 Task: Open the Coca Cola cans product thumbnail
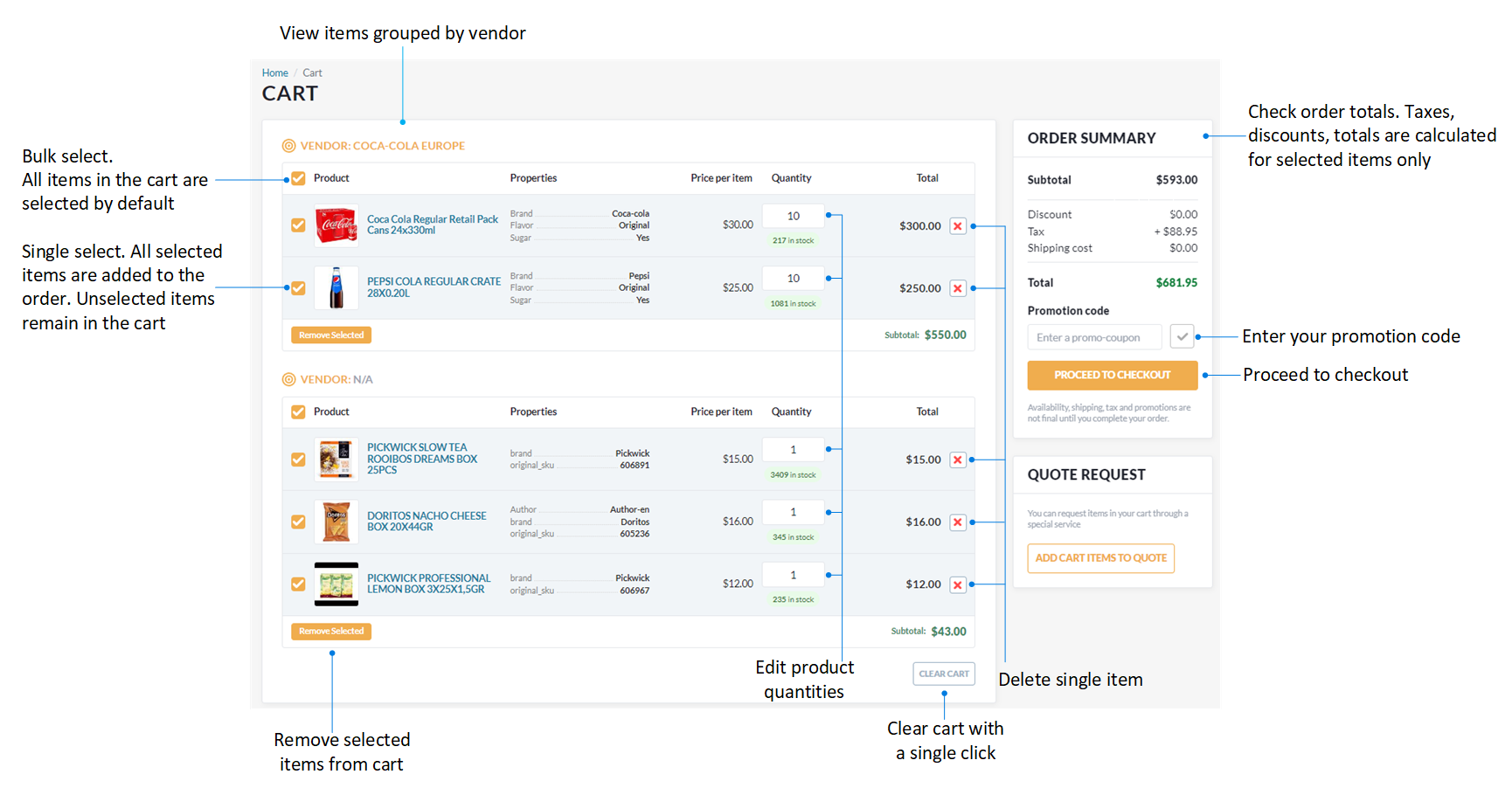336,225
